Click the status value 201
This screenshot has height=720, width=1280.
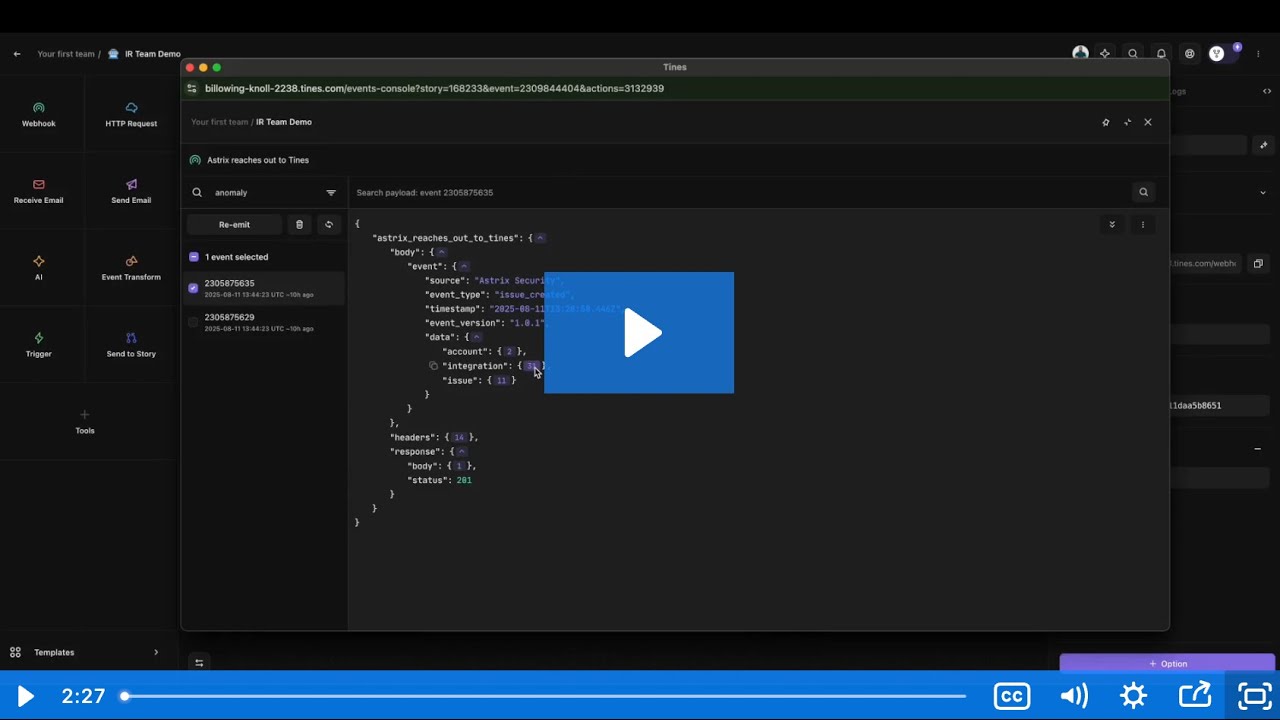[464, 480]
